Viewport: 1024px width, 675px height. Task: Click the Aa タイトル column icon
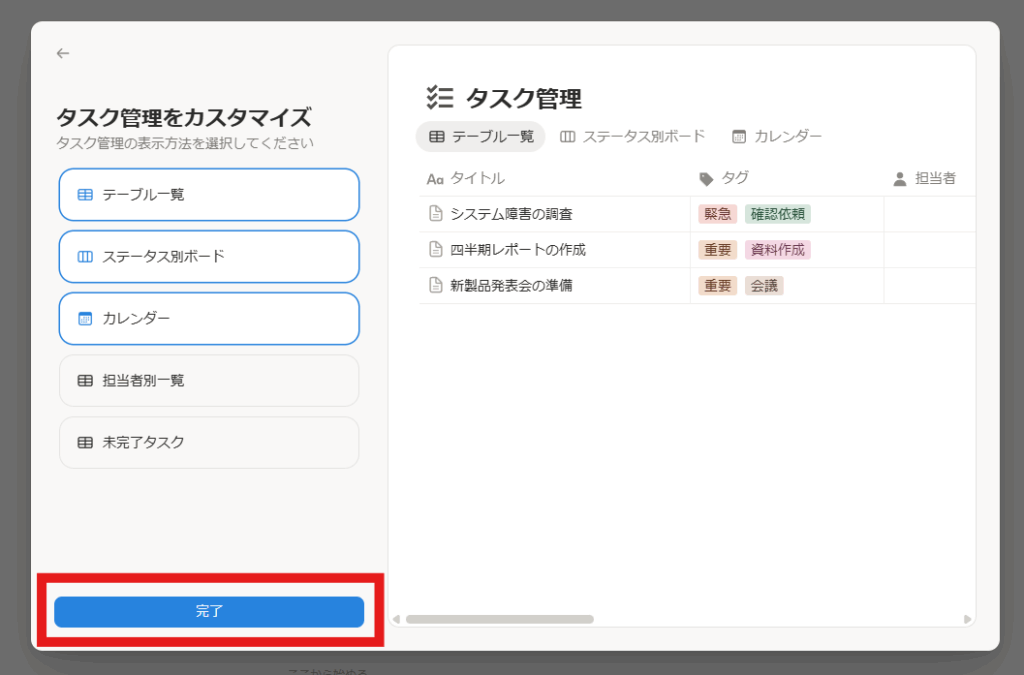coord(434,179)
